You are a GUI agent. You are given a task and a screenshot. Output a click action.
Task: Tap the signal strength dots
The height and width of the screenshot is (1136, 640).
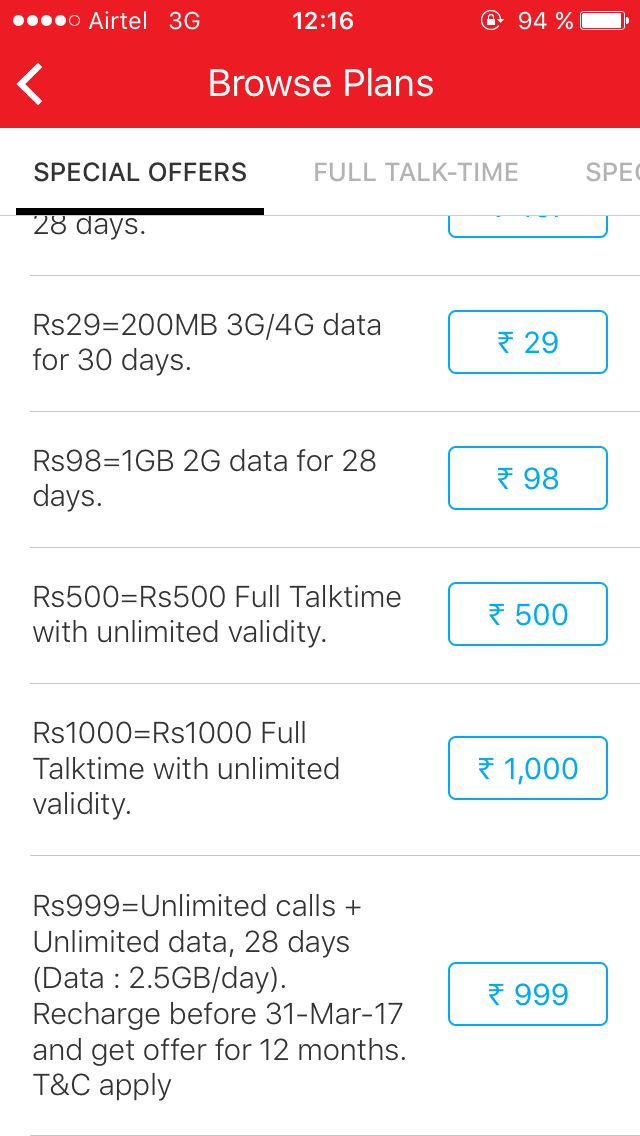[42, 21]
